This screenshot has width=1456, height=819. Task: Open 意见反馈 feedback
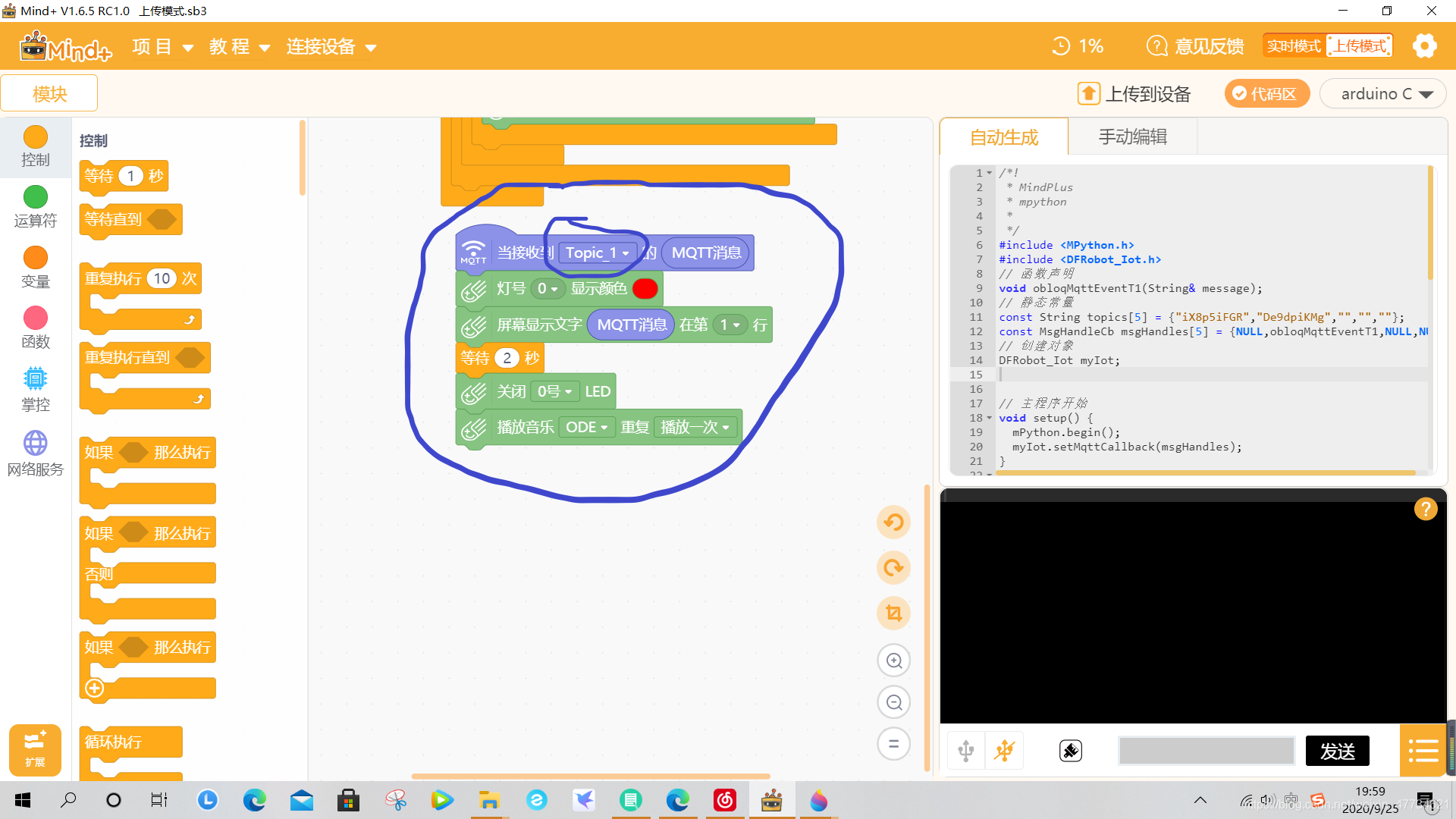[1195, 46]
